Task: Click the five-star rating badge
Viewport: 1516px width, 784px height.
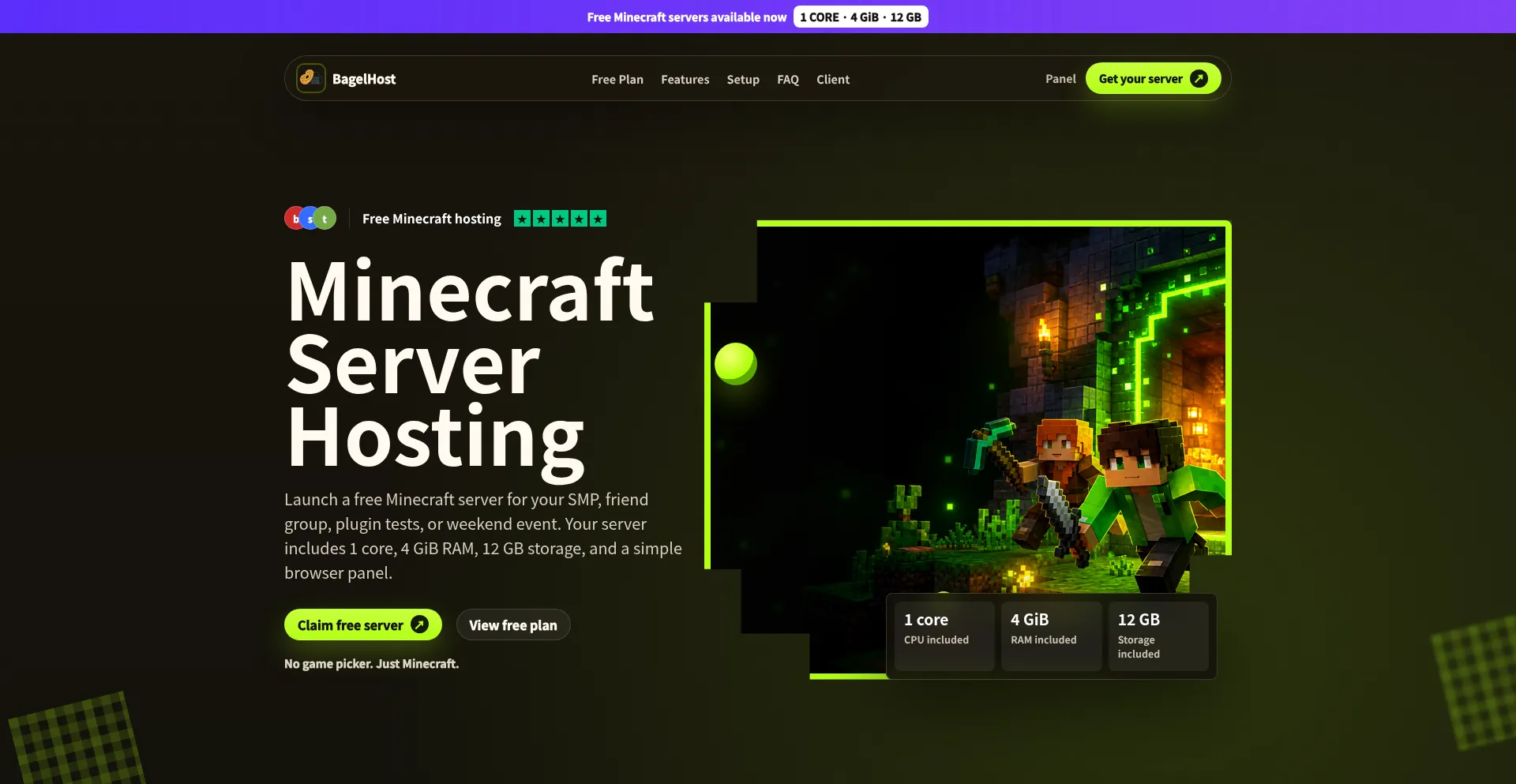Action: click(x=560, y=219)
